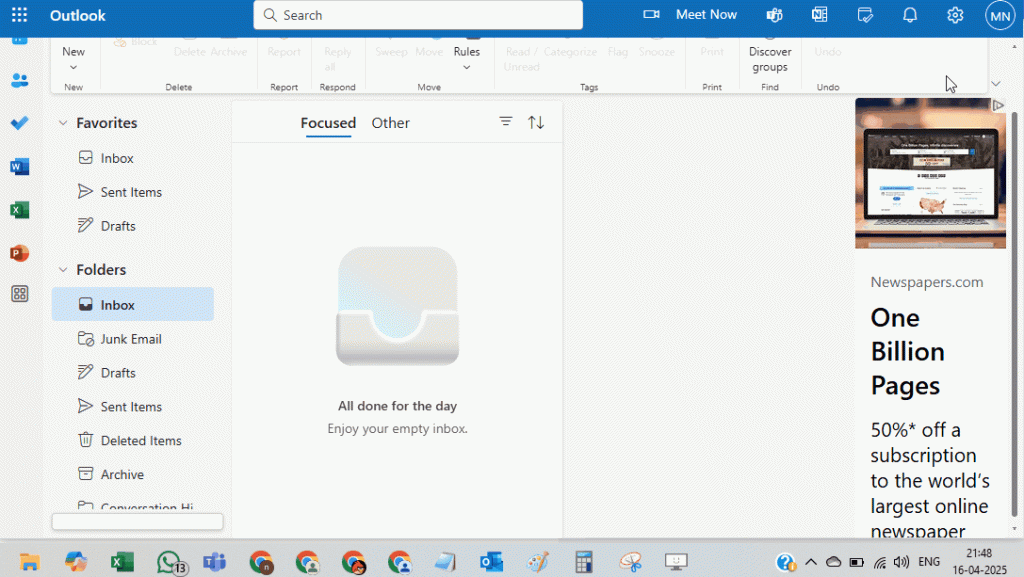Expand the New mail dropdown
The height and width of the screenshot is (577, 1024).
pyautogui.click(x=73, y=67)
